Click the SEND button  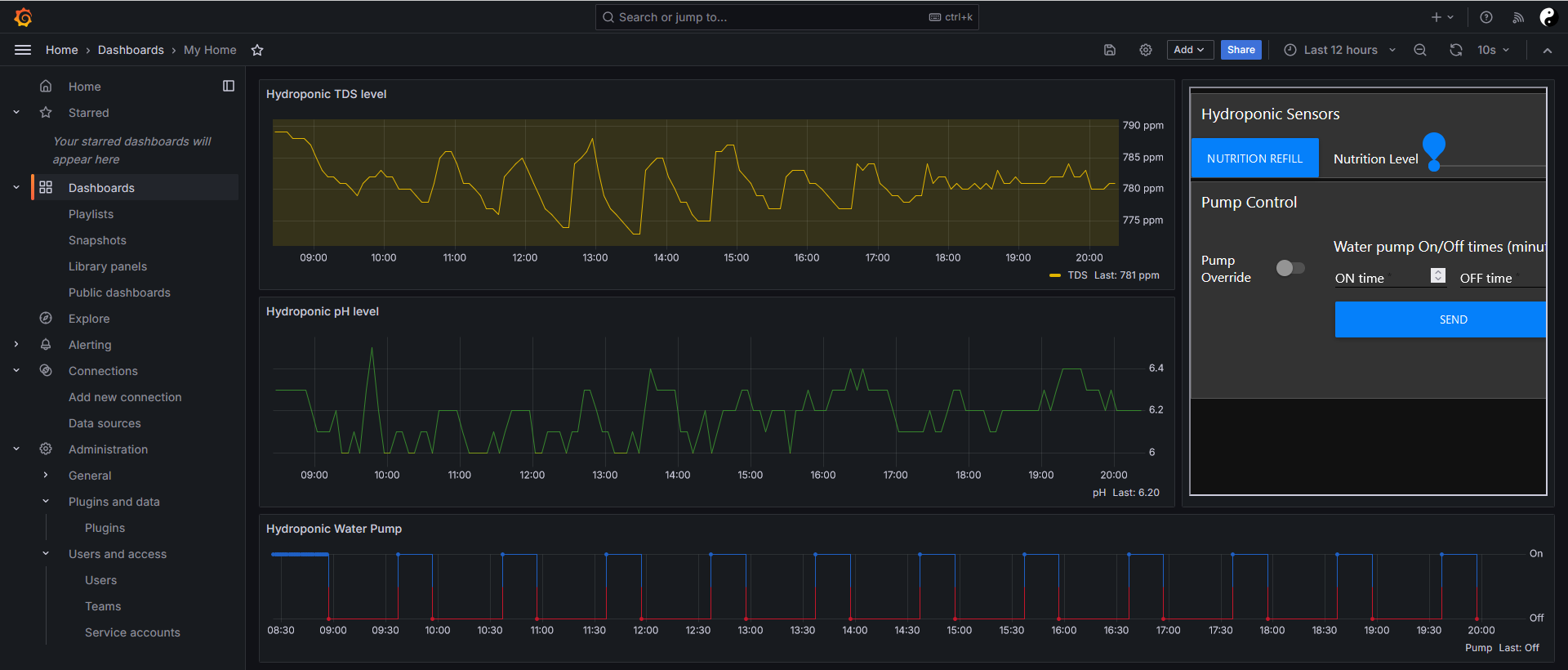click(x=1441, y=319)
